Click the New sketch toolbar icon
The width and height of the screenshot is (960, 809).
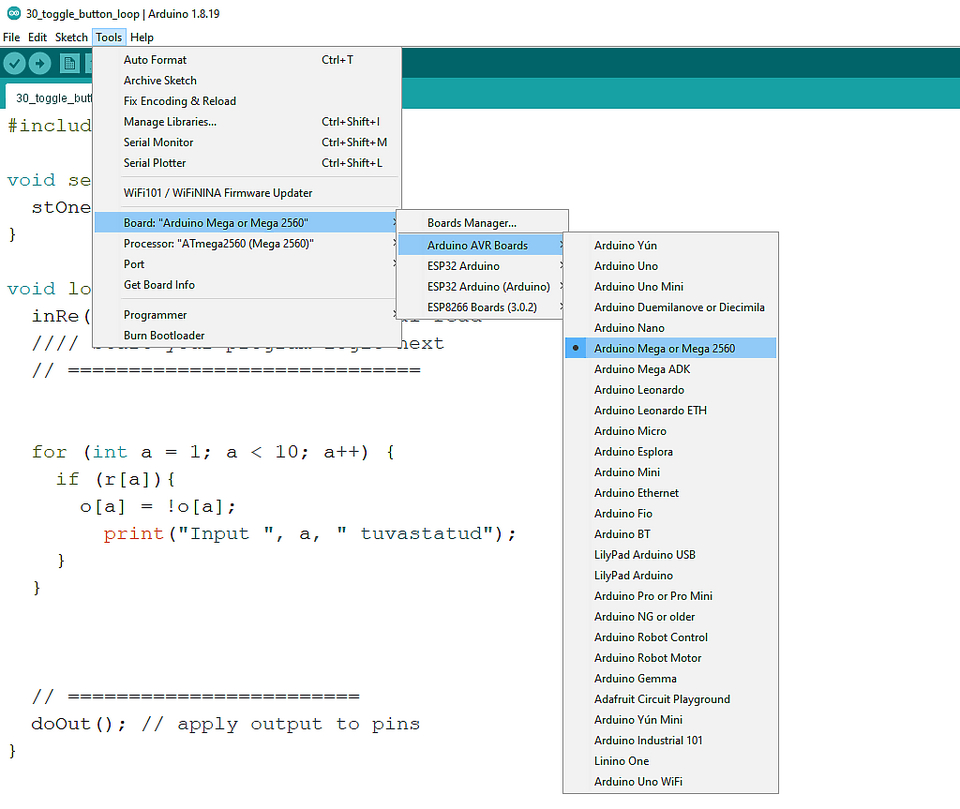(x=69, y=64)
